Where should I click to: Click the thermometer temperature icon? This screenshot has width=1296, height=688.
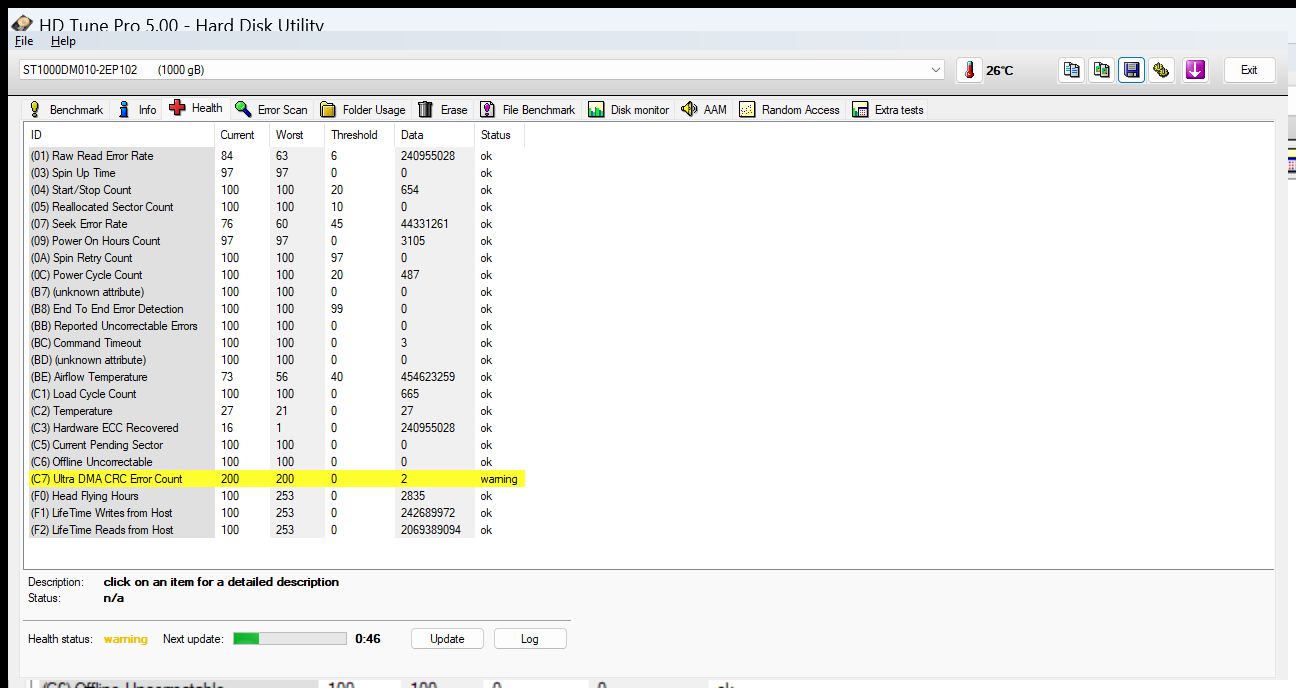[x=969, y=70]
